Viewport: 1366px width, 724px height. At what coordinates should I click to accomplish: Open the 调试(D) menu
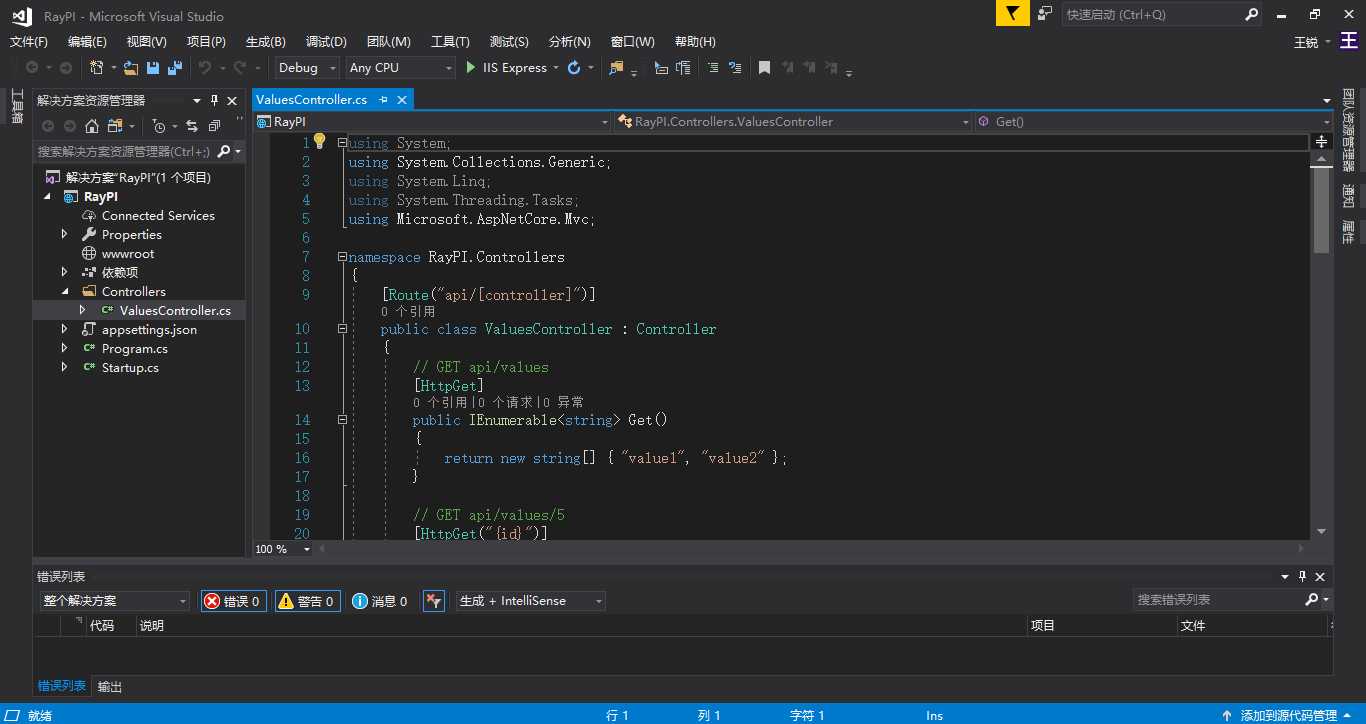326,42
